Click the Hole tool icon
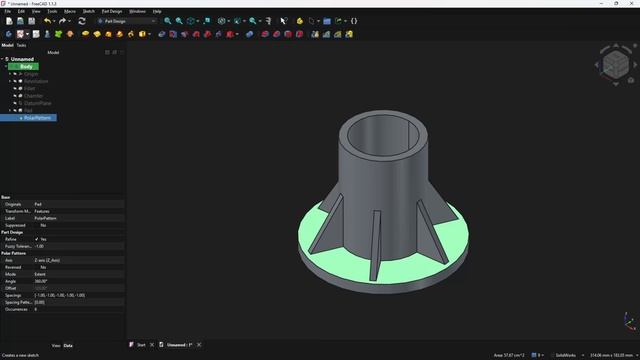 pyautogui.click(x=173, y=34)
